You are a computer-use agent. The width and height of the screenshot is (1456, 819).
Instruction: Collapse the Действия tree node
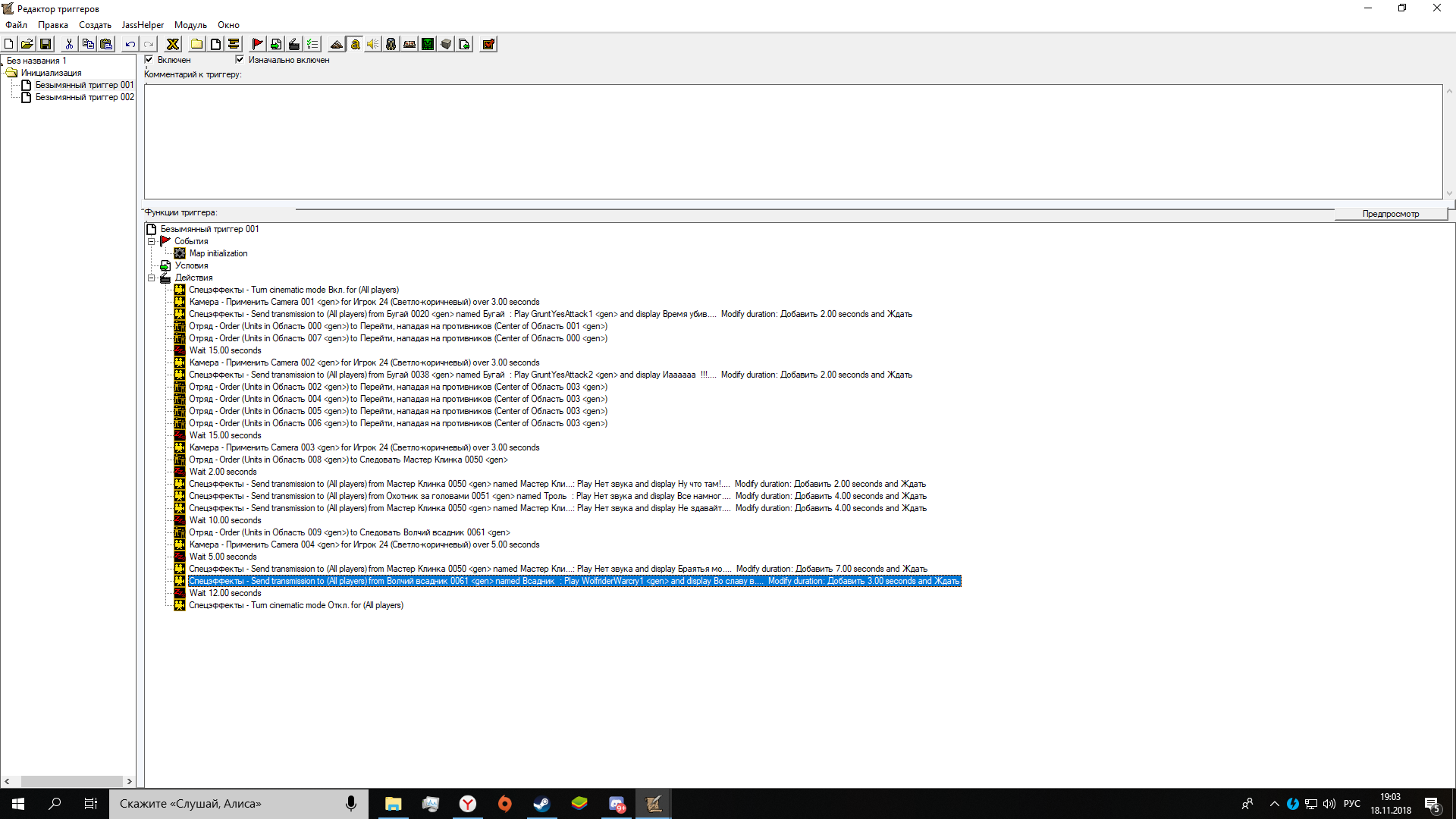point(151,278)
